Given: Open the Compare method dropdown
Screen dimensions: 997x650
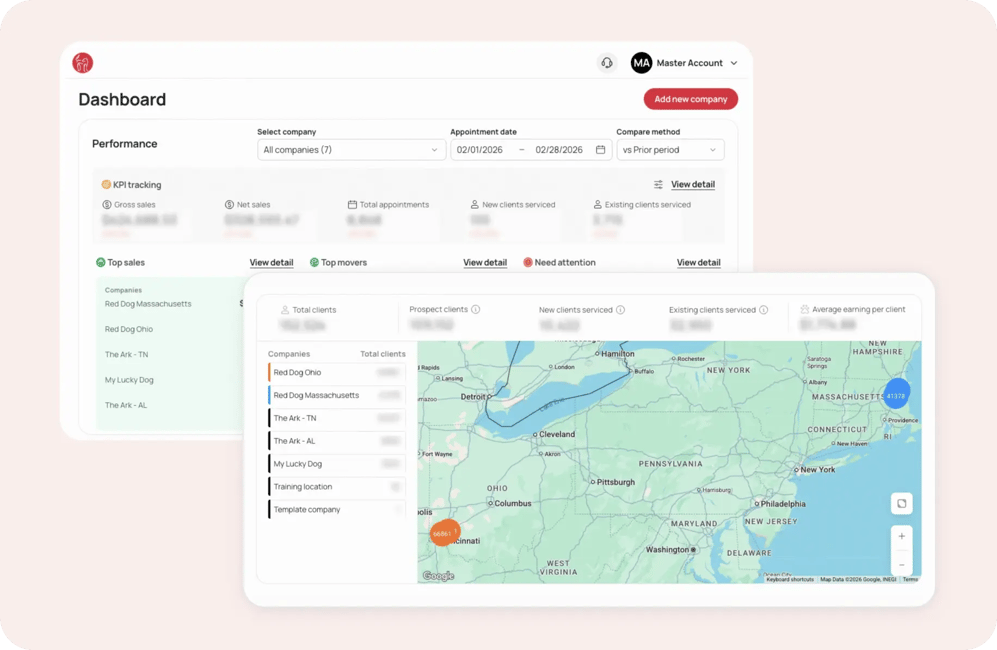Looking at the screenshot, I should (670, 150).
